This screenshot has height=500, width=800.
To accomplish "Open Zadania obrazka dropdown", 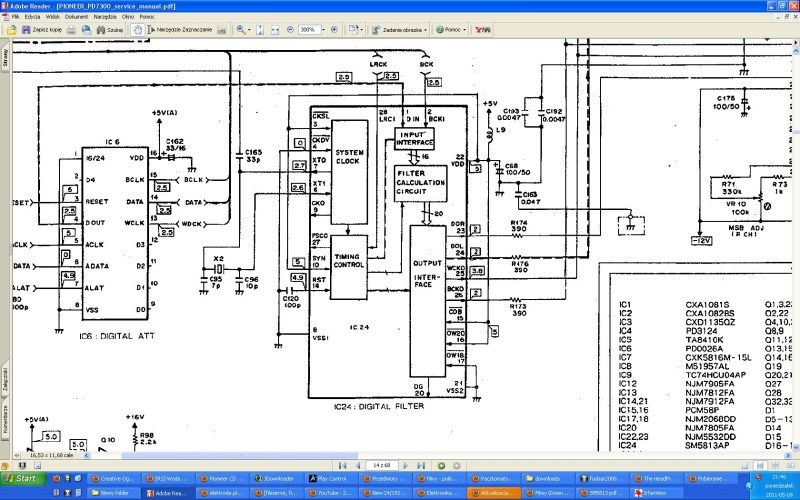I will [399, 30].
